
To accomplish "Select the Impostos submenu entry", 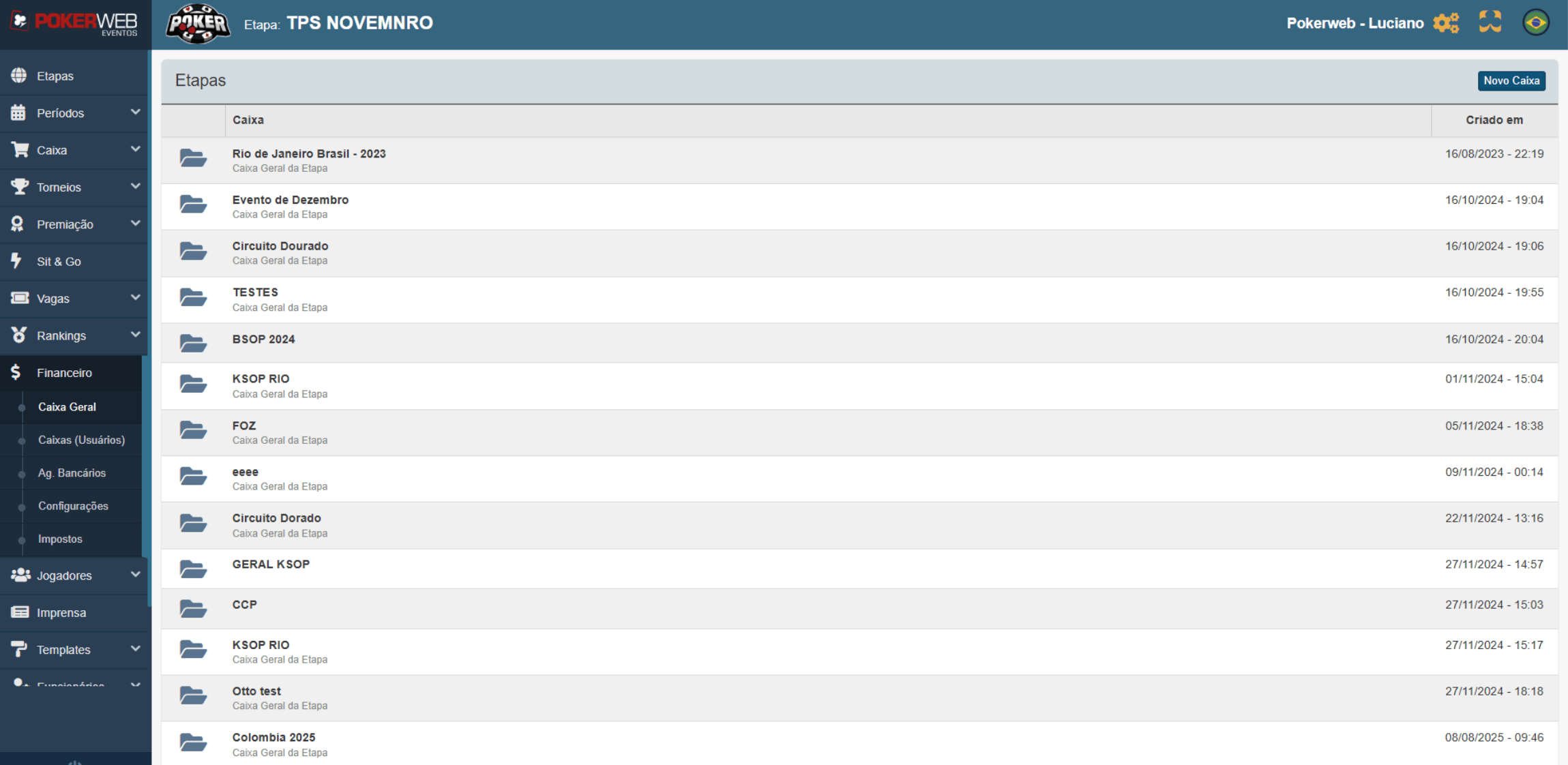I will click(60, 539).
